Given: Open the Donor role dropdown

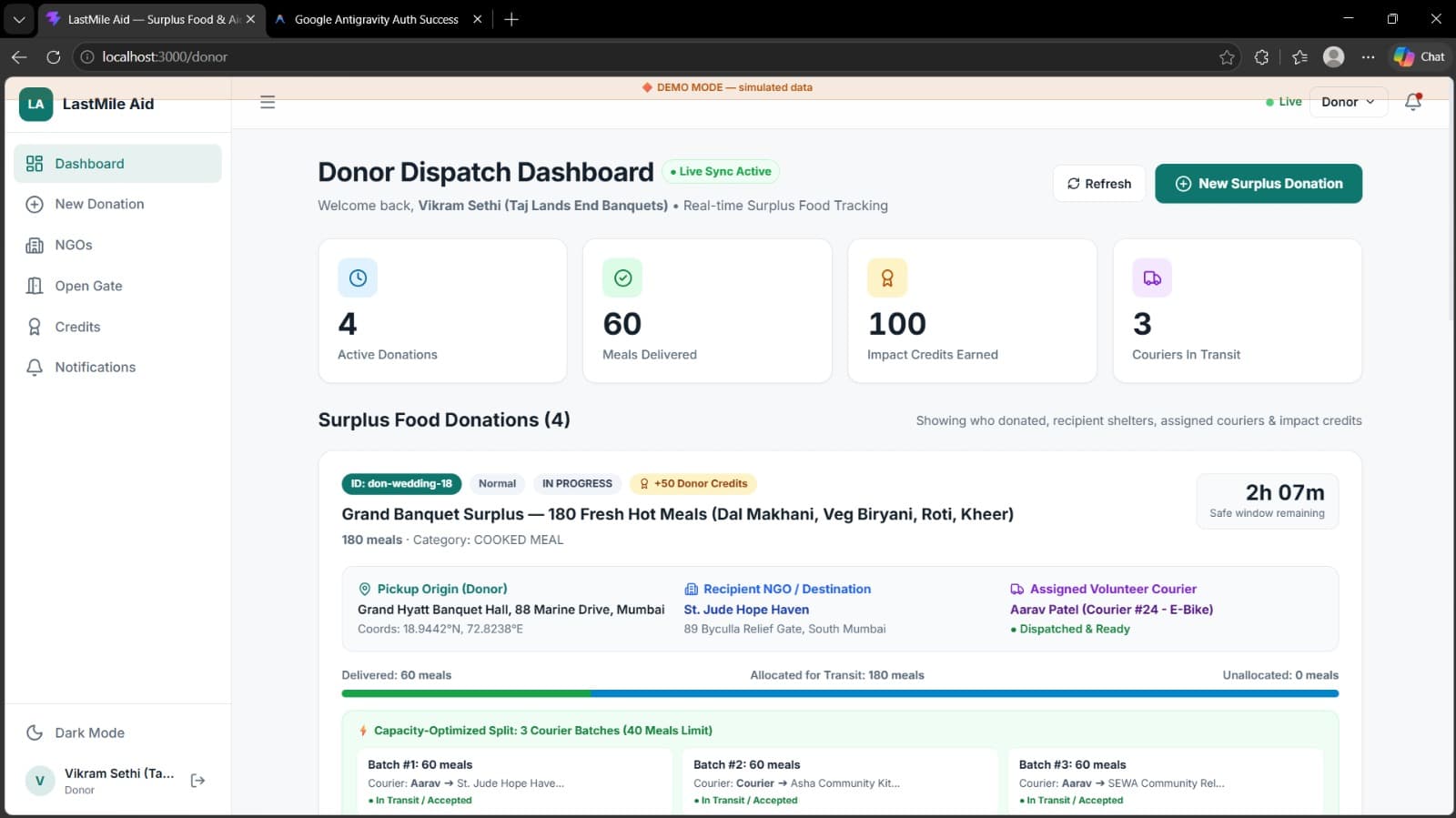Looking at the screenshot, I should click(1348, 102).
